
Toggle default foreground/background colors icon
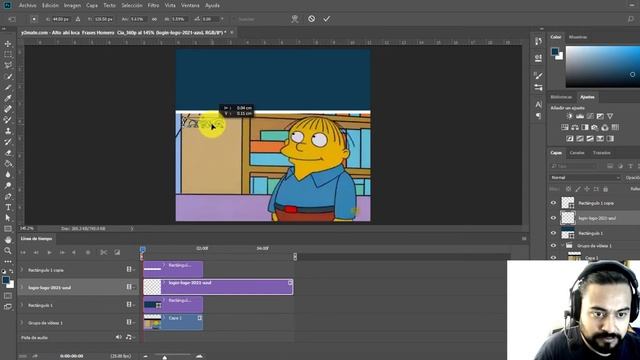[4, 271]
